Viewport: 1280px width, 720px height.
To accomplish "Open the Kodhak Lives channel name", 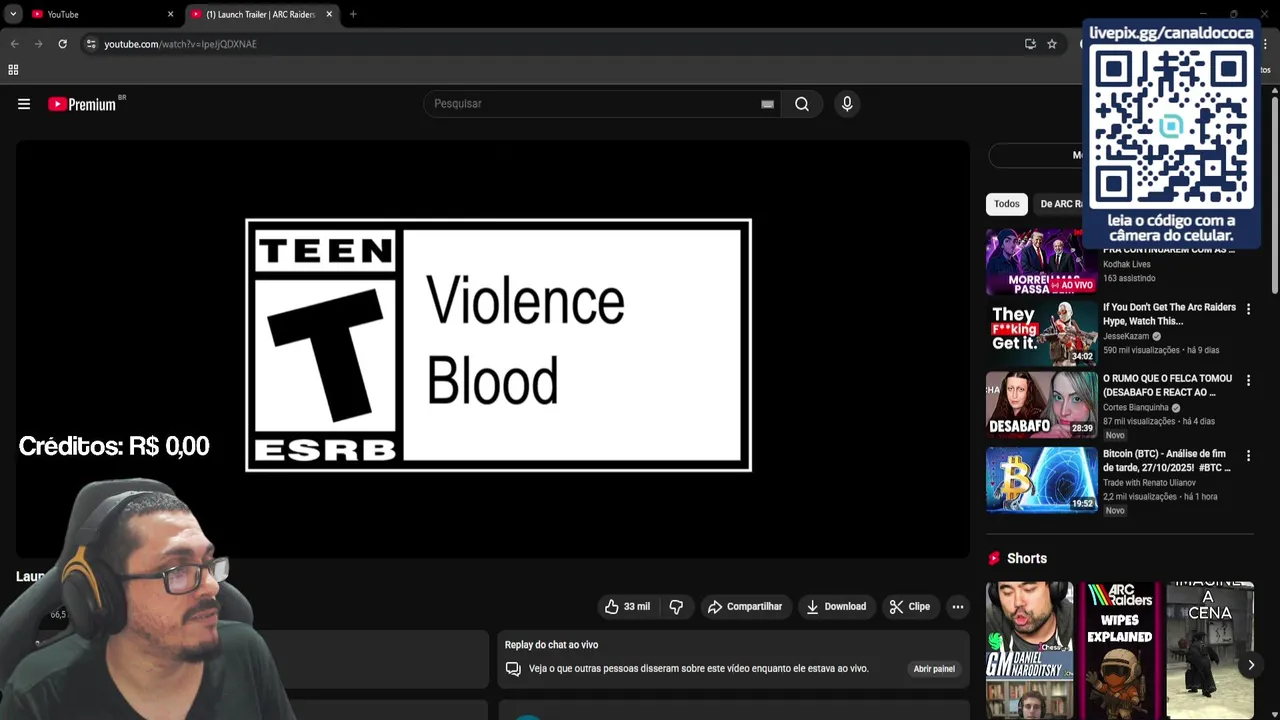I will click(1127, 265).
